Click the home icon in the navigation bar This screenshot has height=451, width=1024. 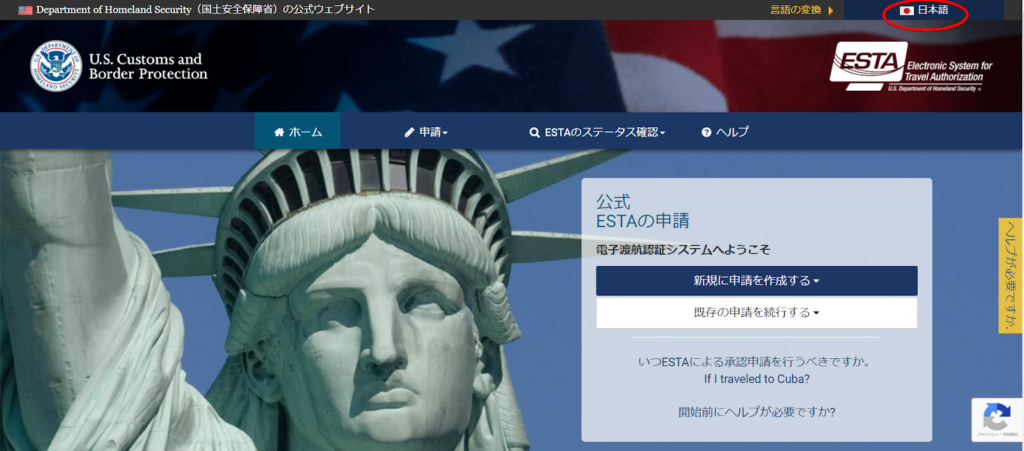[x=279, y=132]
